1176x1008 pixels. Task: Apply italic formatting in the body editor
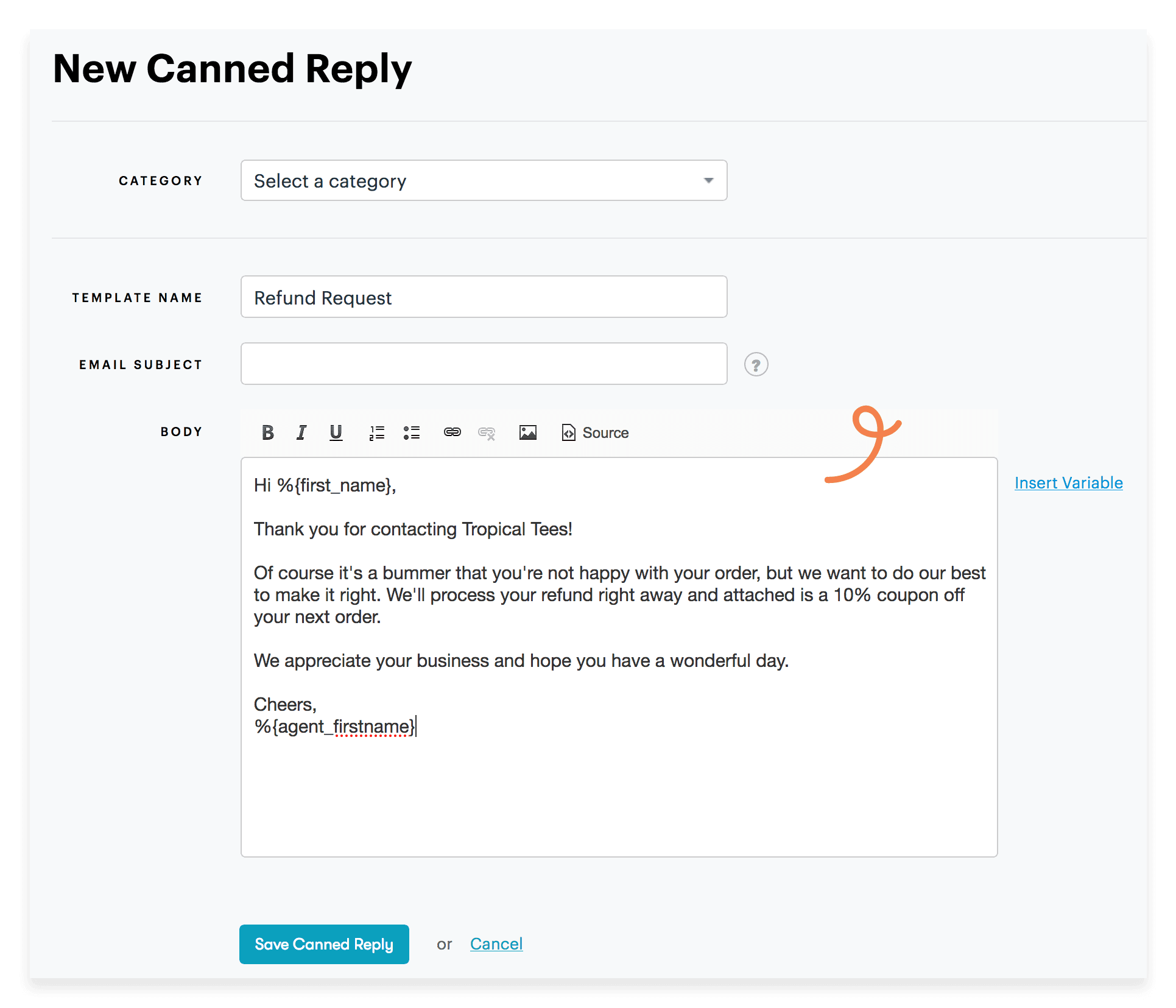point(301,432)
